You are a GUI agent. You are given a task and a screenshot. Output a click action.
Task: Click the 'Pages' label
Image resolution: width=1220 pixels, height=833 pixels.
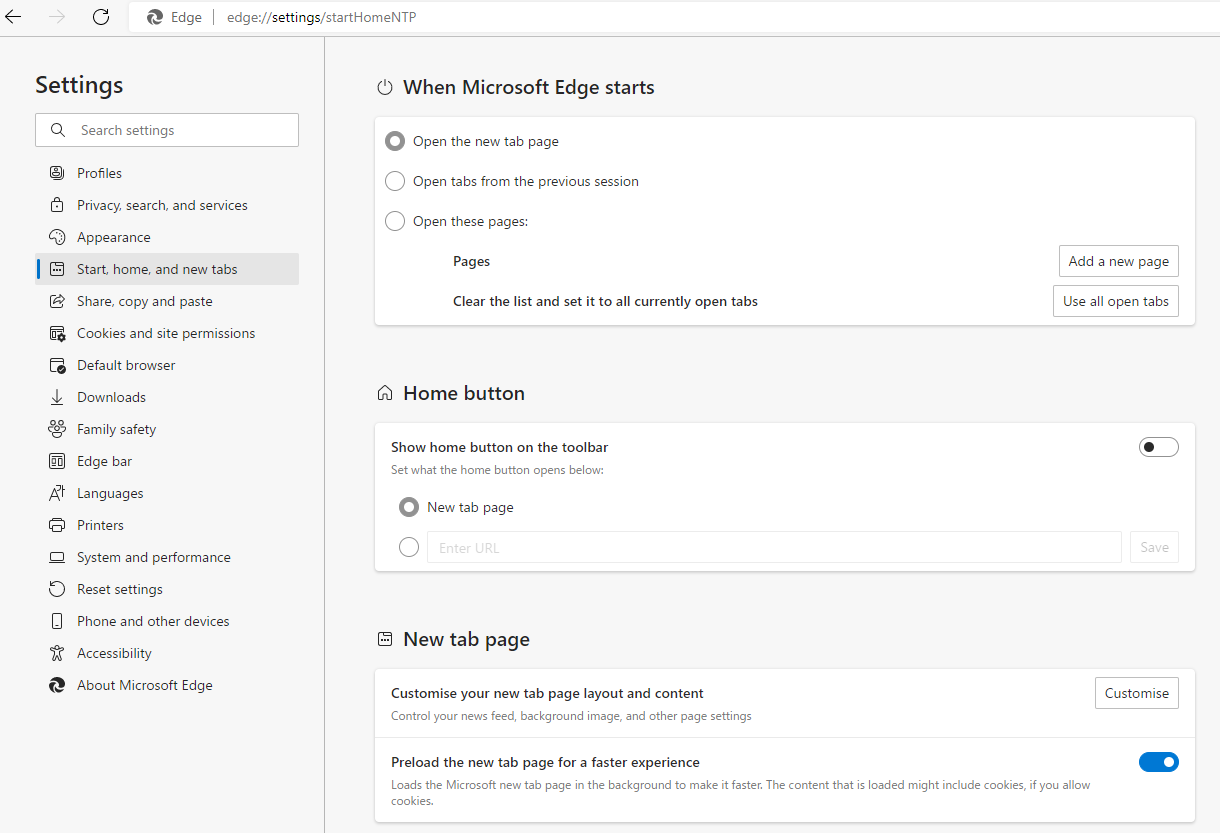471,261
